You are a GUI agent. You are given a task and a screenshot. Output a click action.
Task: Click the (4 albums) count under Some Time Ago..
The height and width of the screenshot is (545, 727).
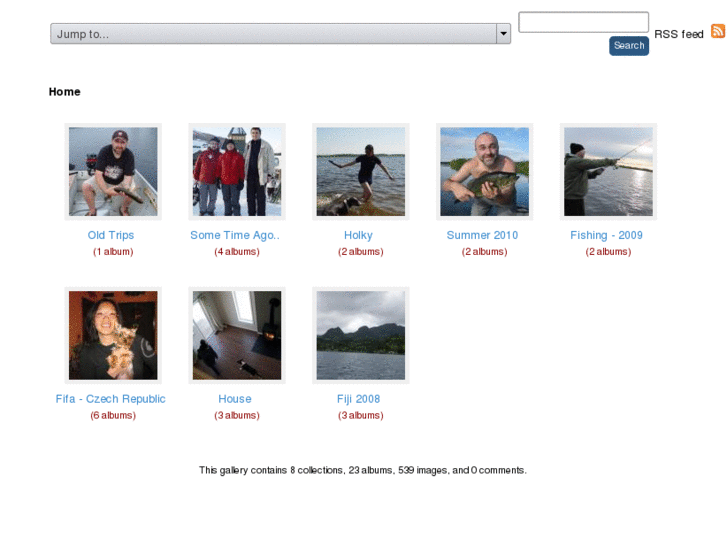pyautogui.click(x=237, y=252)
